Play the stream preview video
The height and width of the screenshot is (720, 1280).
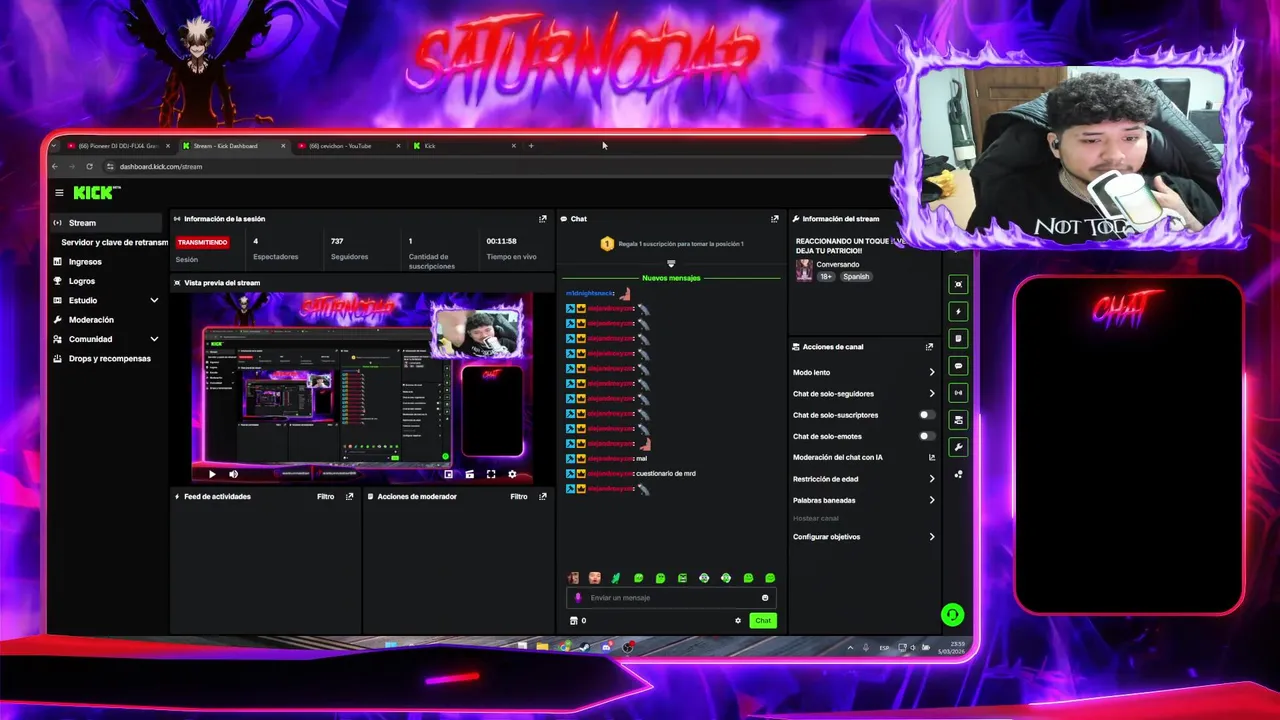(212, 474)
